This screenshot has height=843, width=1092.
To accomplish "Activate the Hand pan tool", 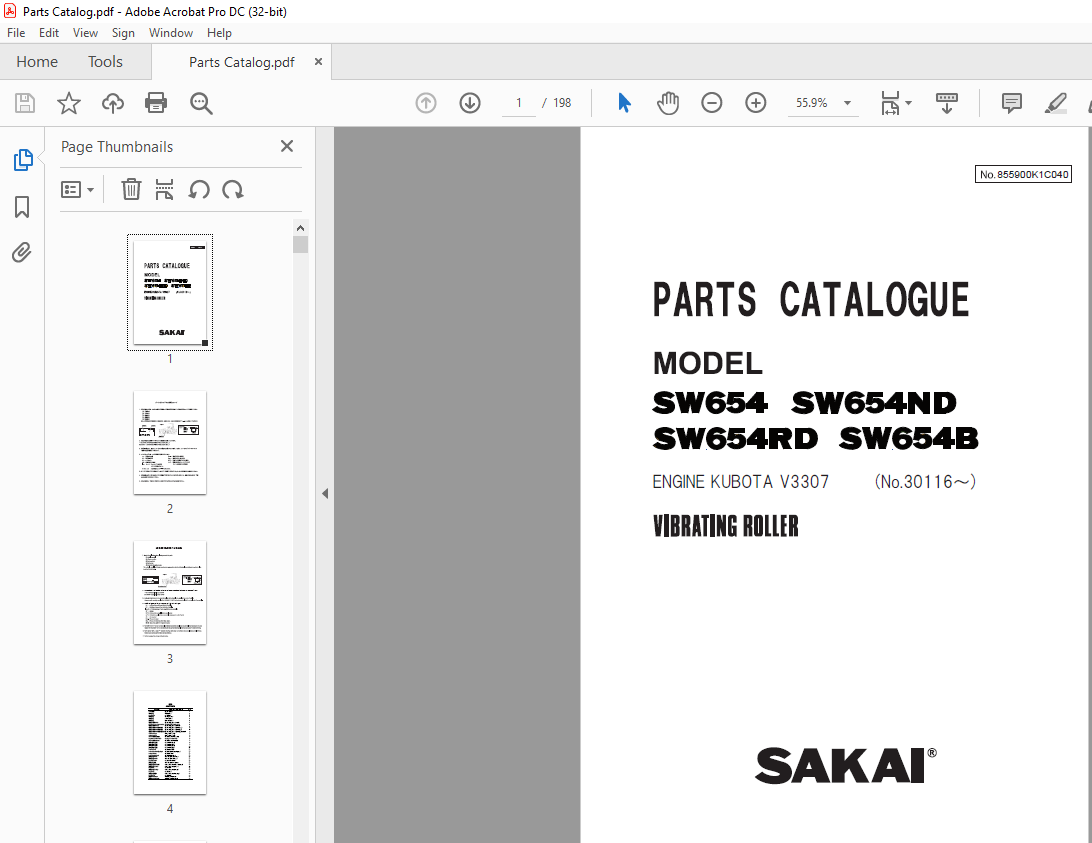I will click(x=667, y=103).
